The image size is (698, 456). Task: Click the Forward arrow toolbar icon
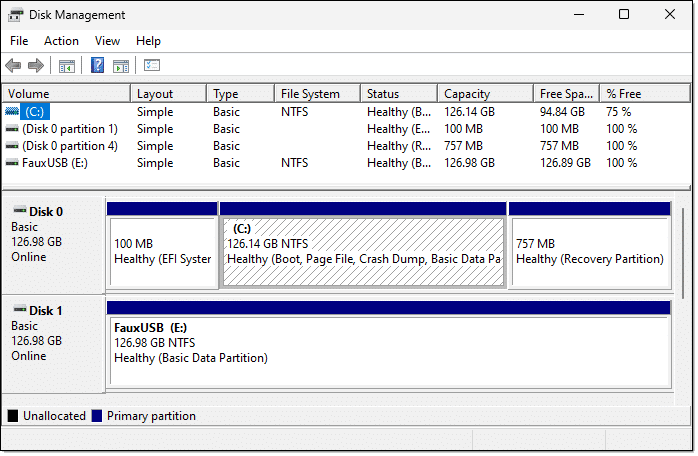(36, 65)
